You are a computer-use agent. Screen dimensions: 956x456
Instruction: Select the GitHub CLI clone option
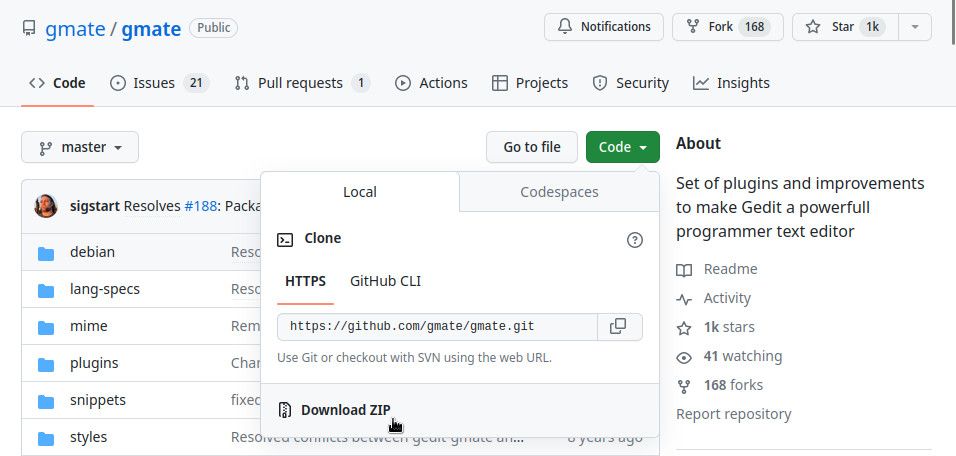click(385, 281)
